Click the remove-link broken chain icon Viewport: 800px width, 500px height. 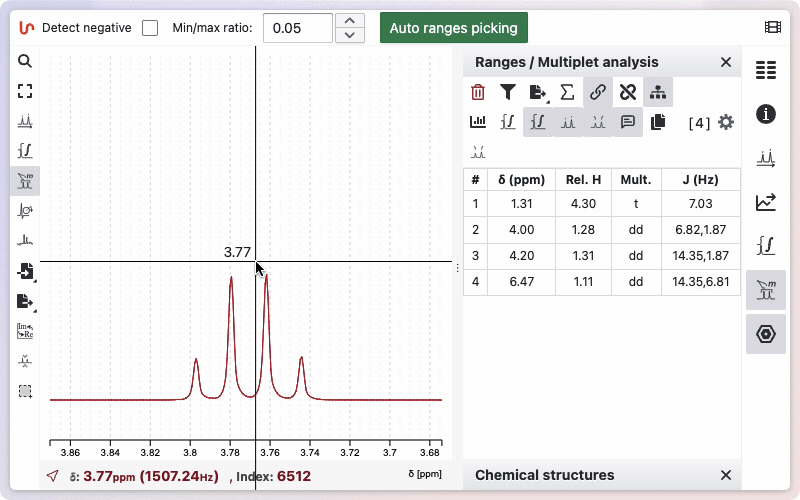click(627, 92)
